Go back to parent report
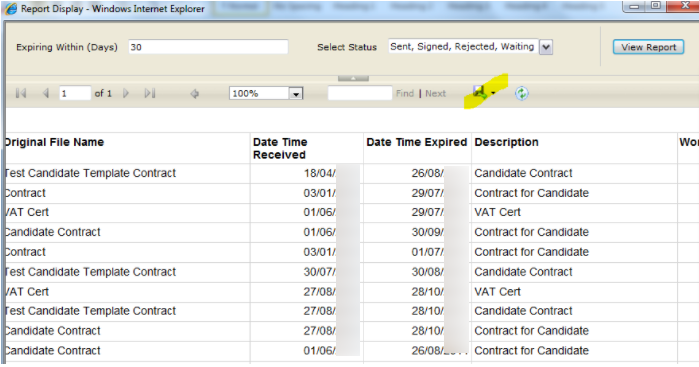The width and height of the screenshot is (699, 367). 194,94
